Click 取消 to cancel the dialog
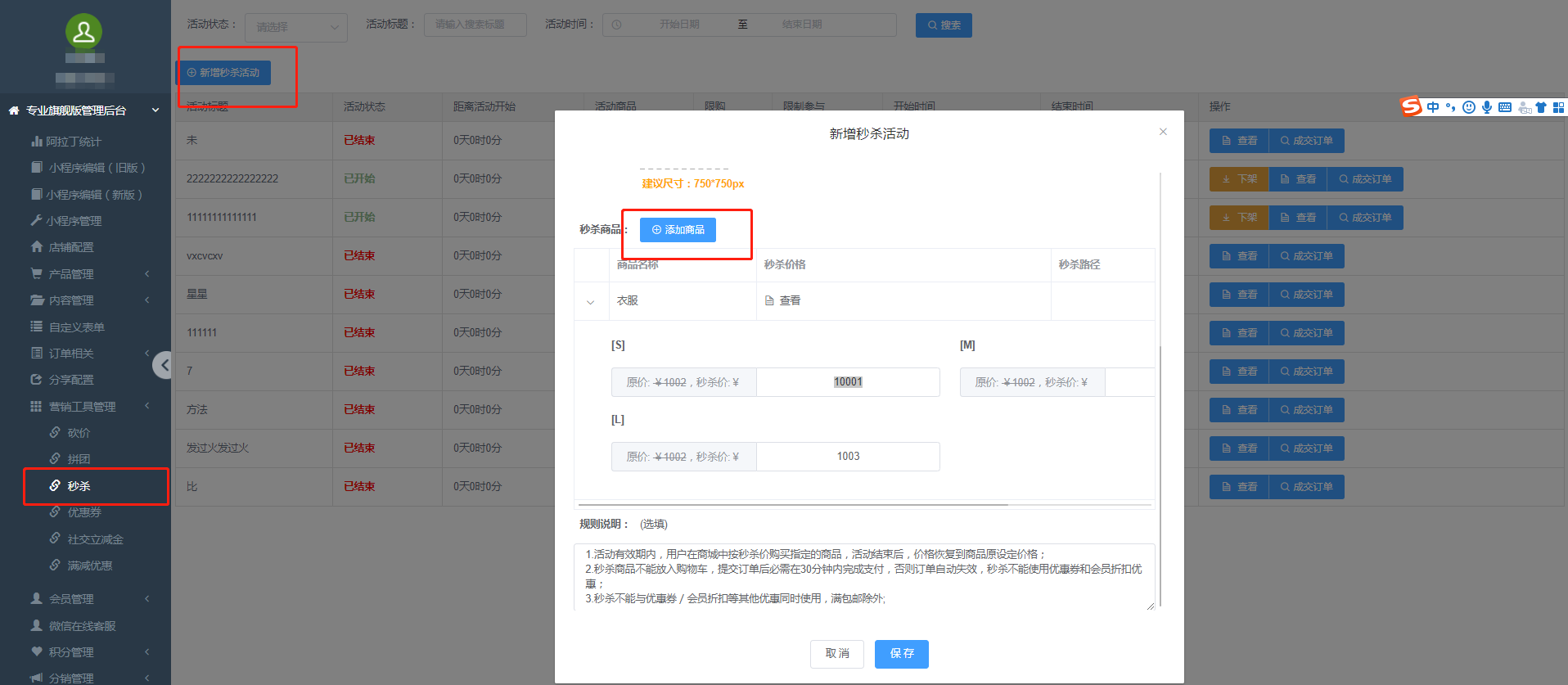1568x685 pixels. (x=836, y=654)
